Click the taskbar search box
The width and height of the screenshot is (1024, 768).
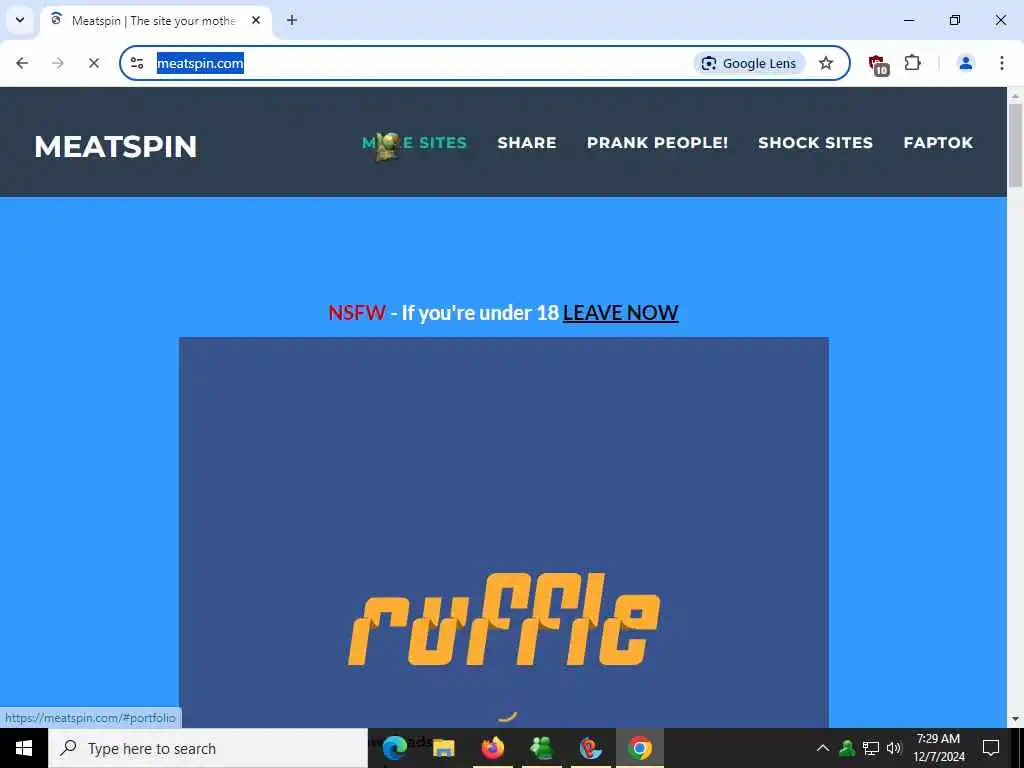(208, 748)
